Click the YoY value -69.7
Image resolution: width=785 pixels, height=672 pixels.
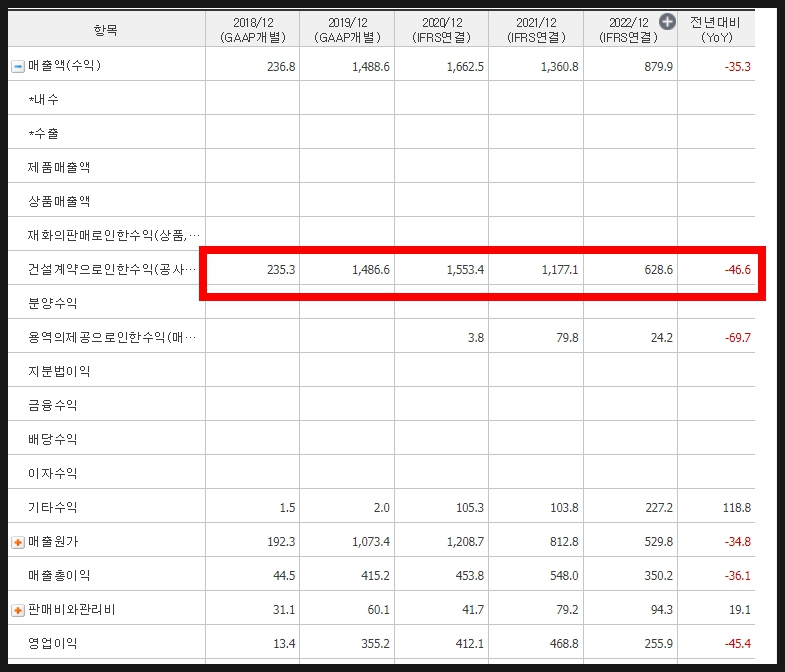pyautogui.click(x=737, y=338)
